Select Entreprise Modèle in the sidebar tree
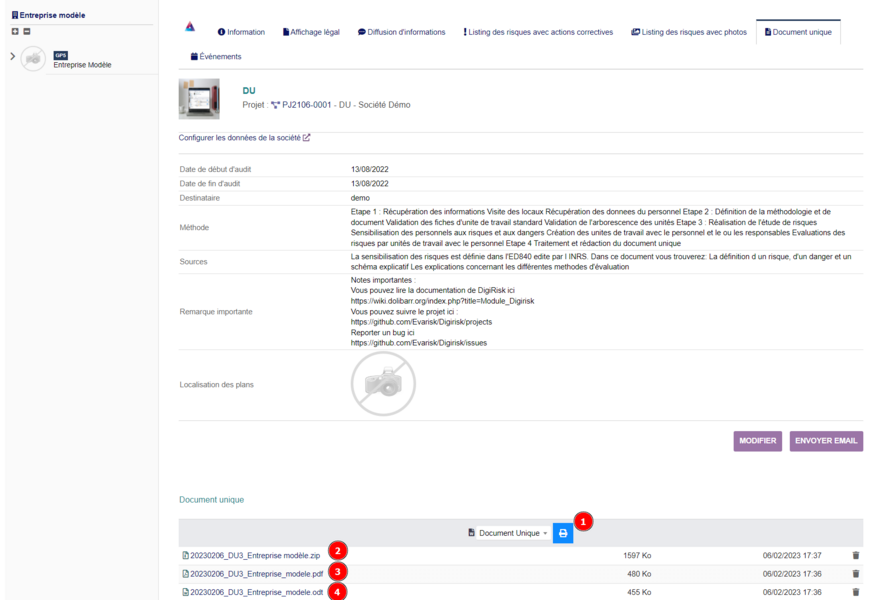The width and height of the screenshot is (872, 600). pos(82,65)
